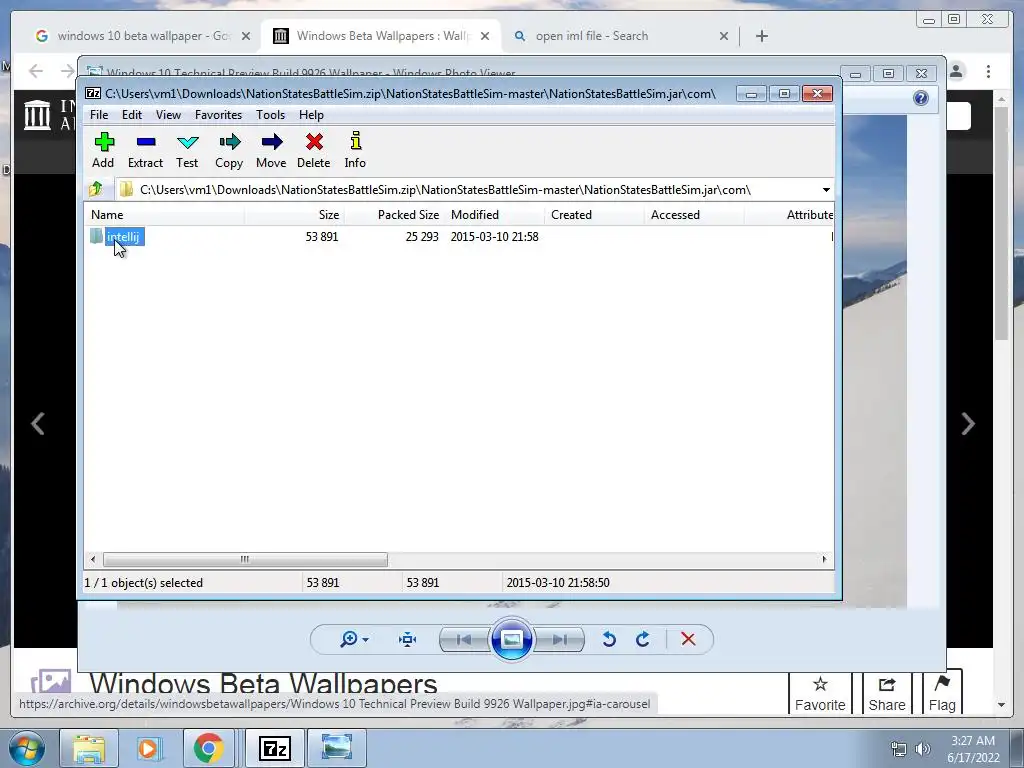The height and width of the screenshot is (768, 1024).
Task: Open File Explorer from taskbar
Action: tap(89, 748)
